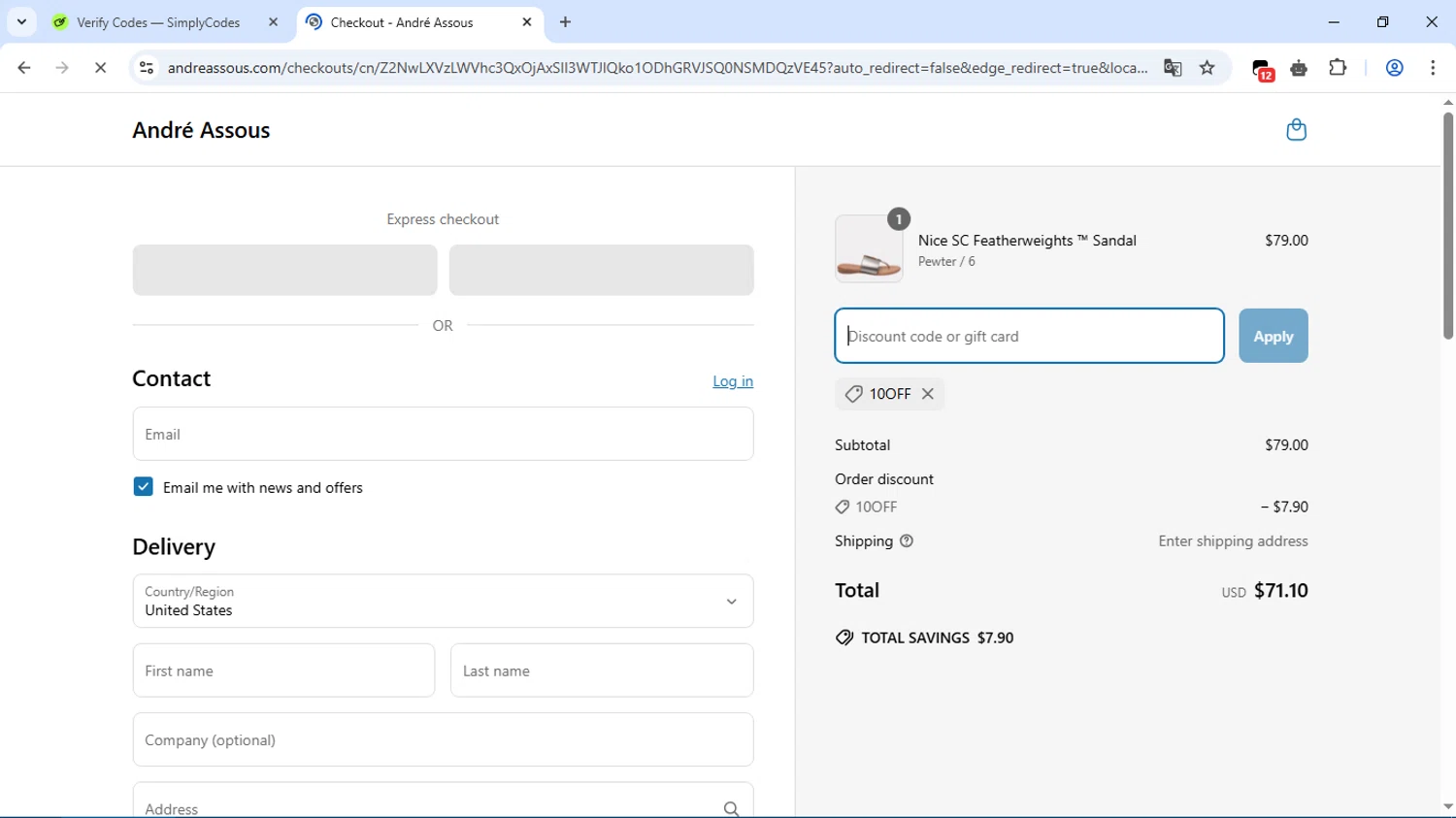Screen dimensions: 1456x818
Task: Open the shopping bag cart icon
Action: tap(1296, 129)
